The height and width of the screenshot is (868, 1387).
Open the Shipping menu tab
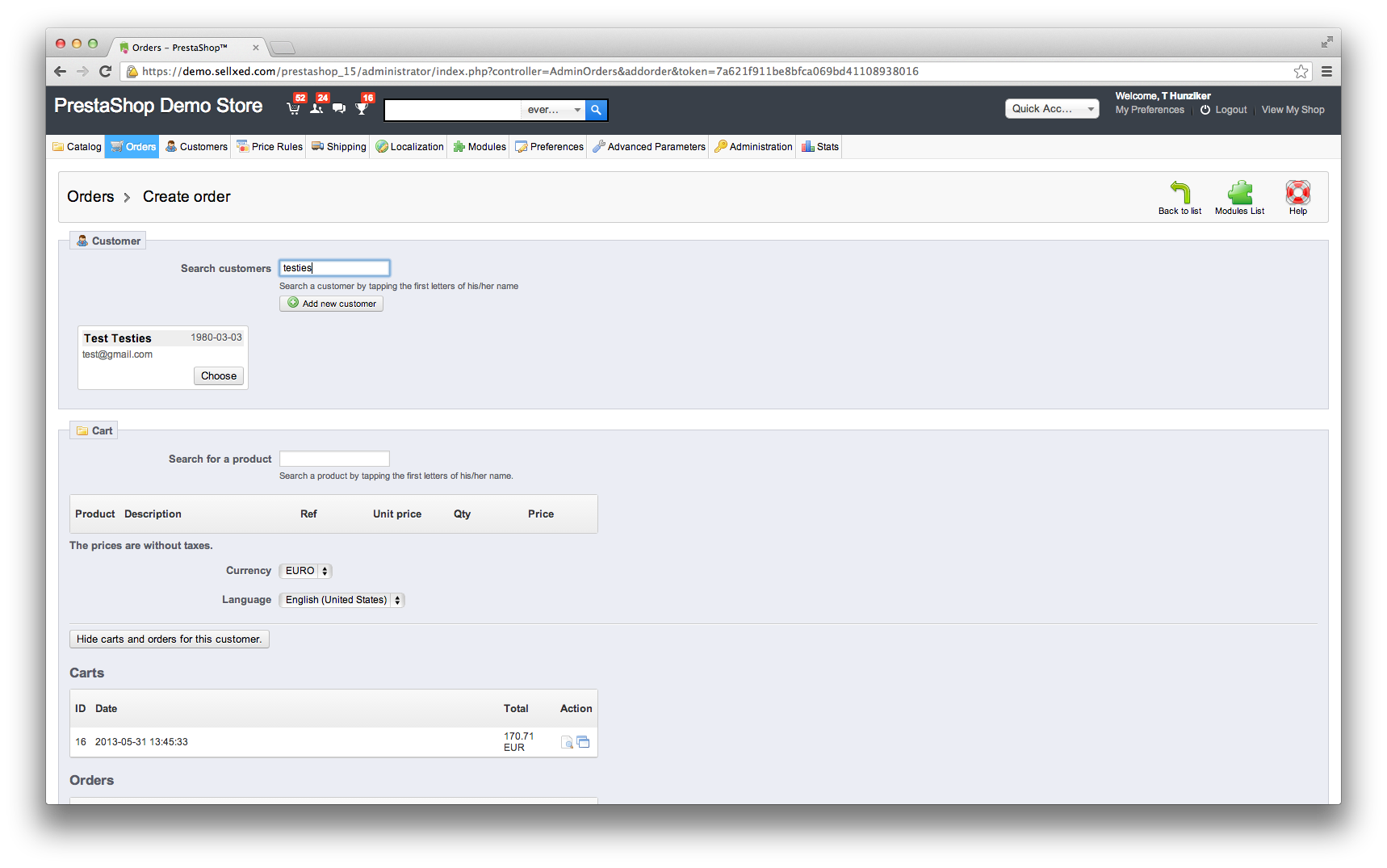pyautogui.click(x=339, y=147)
